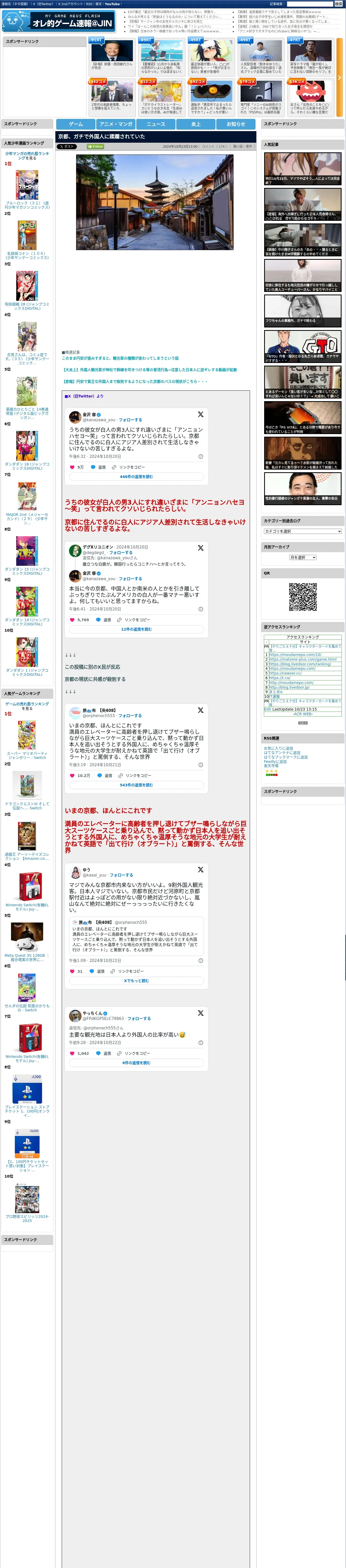Click the heart icon showing 5,769 likes
This screenshot has width=346, height=1568.
(72, 620)
